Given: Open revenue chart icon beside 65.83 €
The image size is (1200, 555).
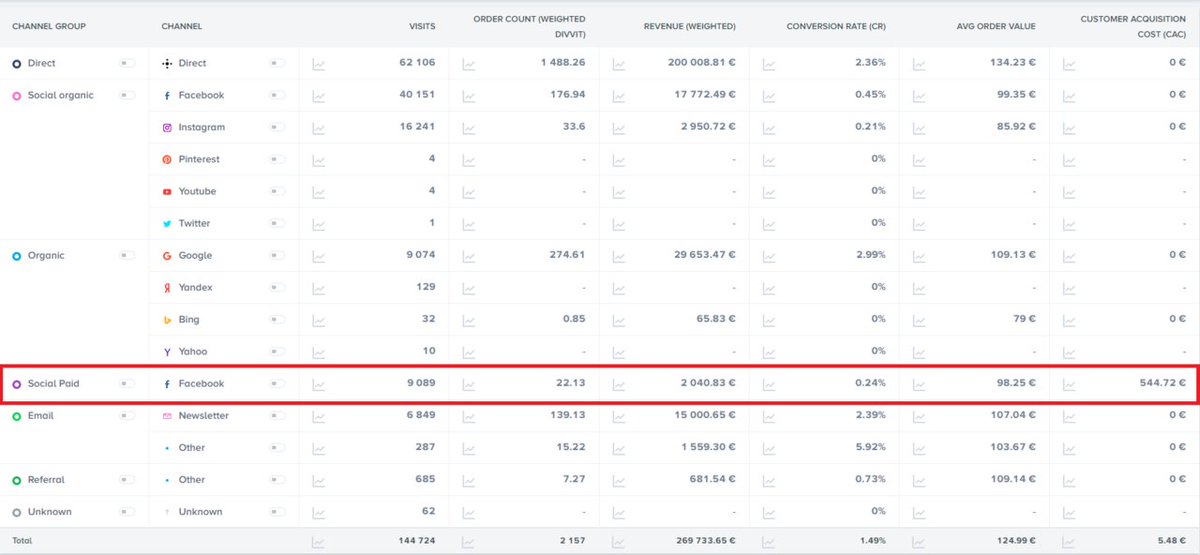Looking at the screenshot, I should click(x=619, y=320).
